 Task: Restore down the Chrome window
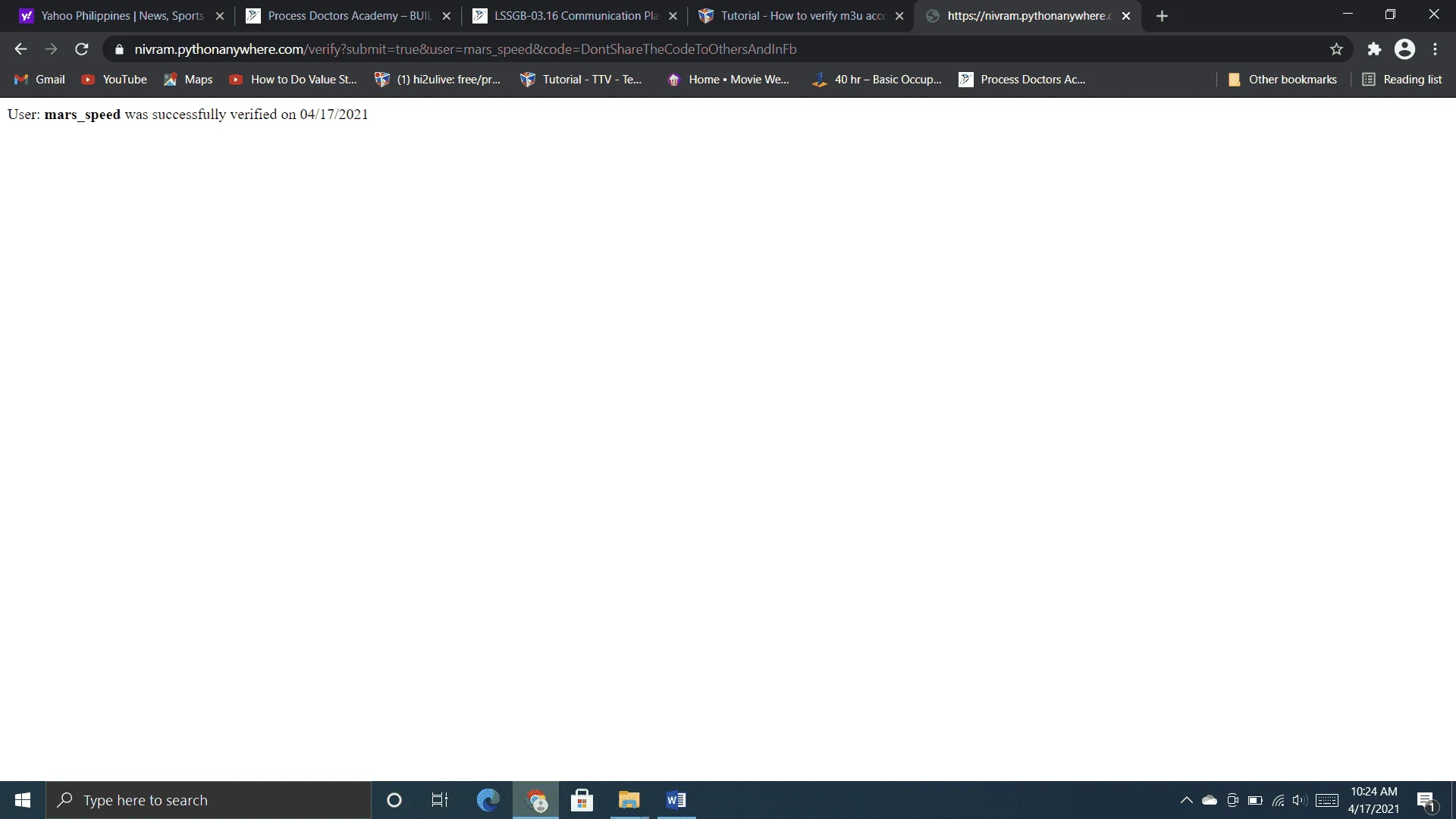(1390, 14)
